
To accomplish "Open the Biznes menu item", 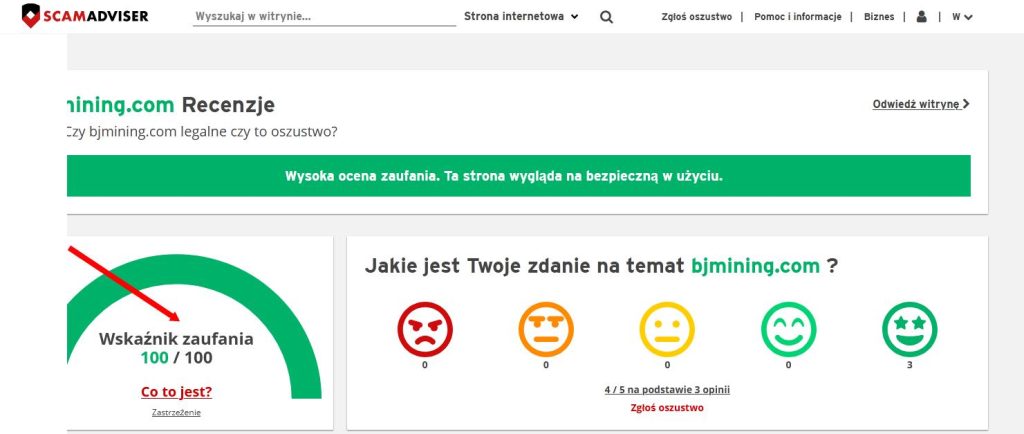I will [x=879, y=17].
